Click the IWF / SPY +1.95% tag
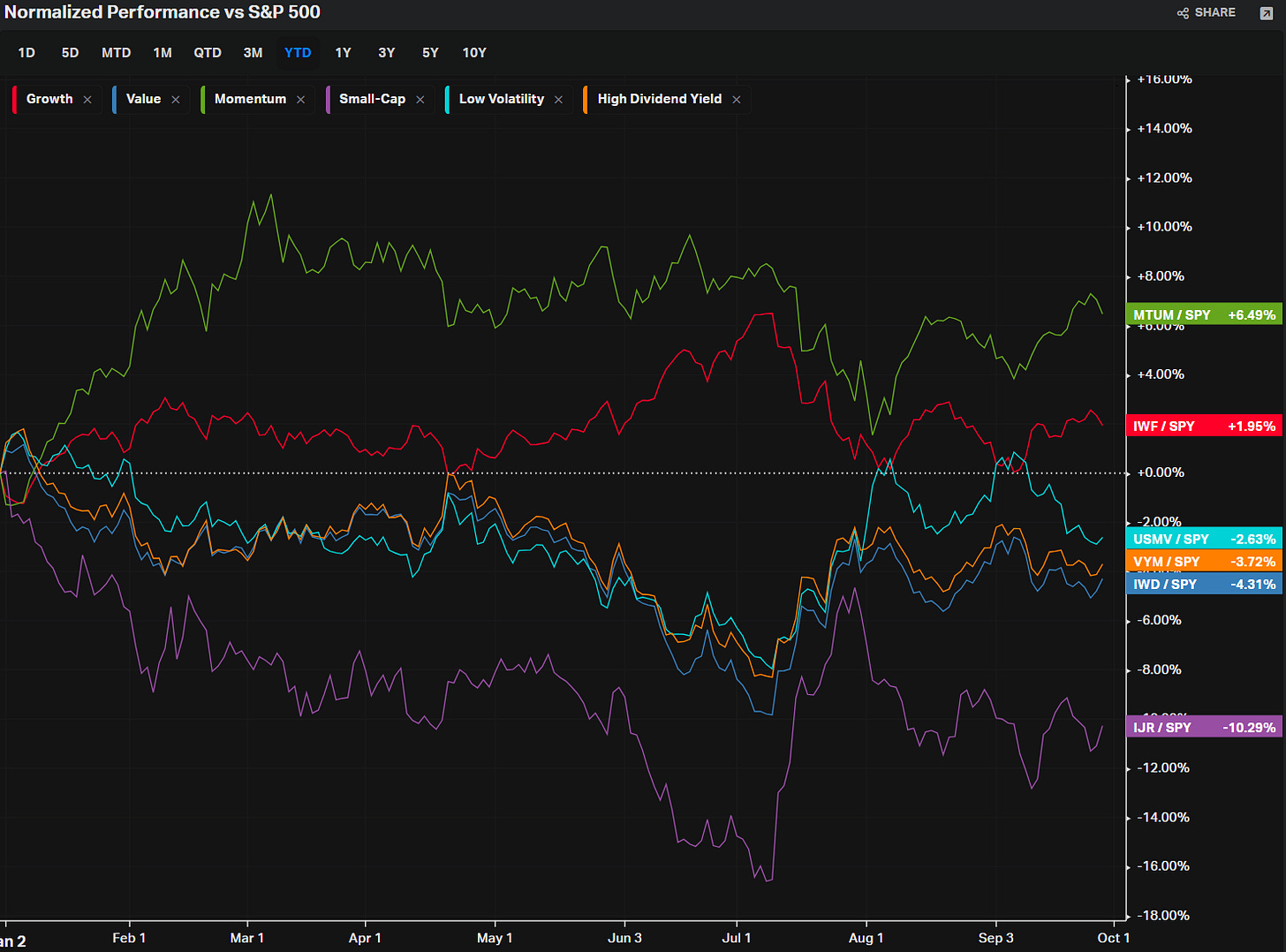The height and width of the screenshot is (952, 1286). [x=1204, y=426]
